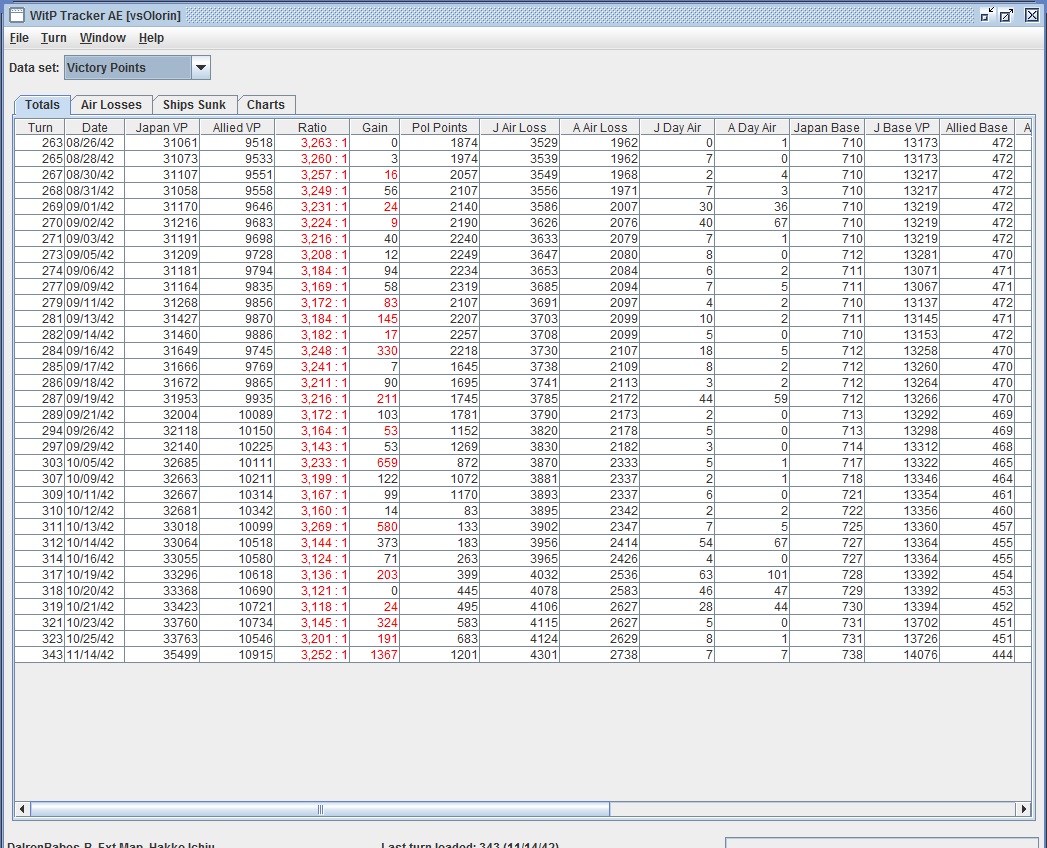Open the File menu

coord(19,38)
